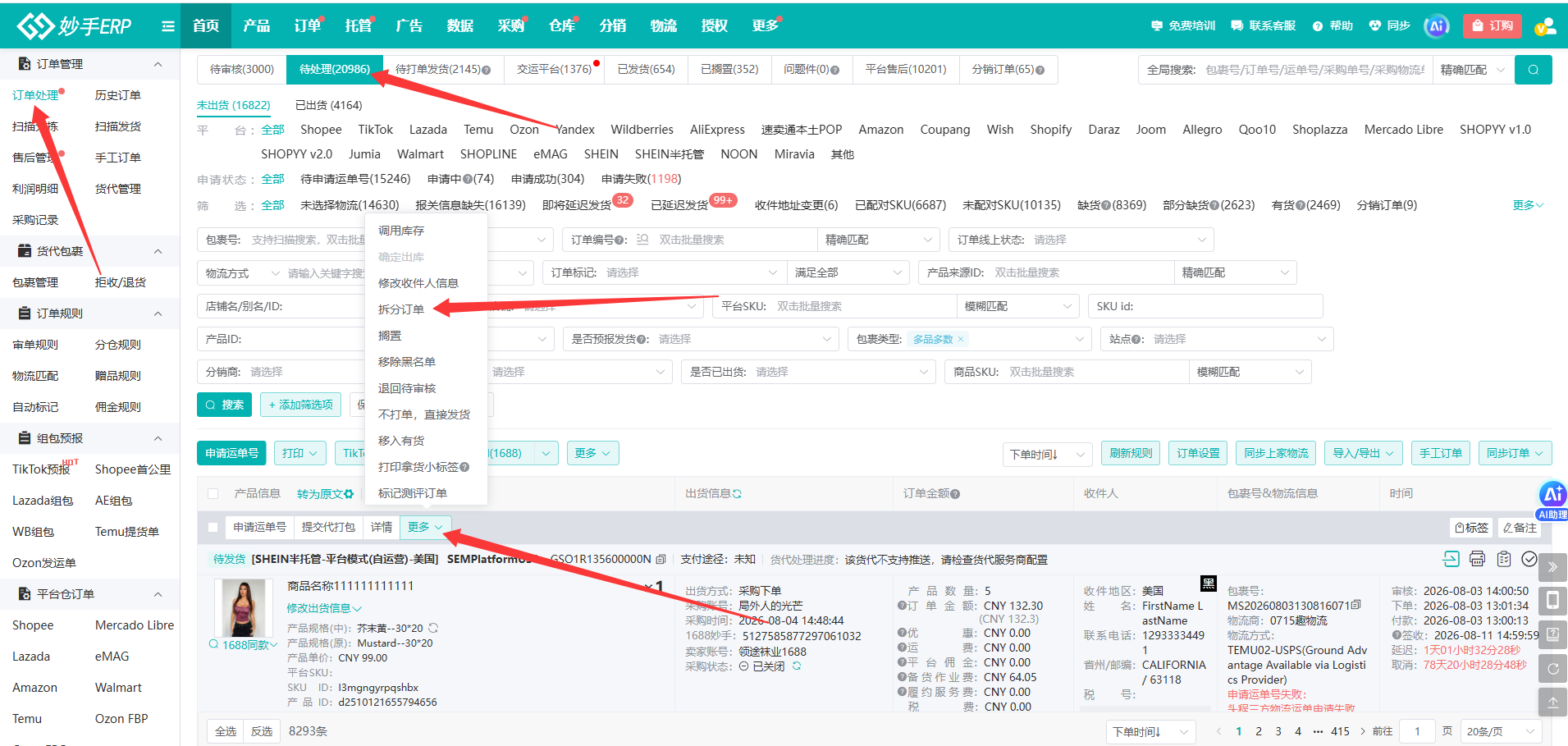Switch to the 待审核(3000) tab
The width and height of the screenshot is (1568, 746).
(x=242, y=70)
